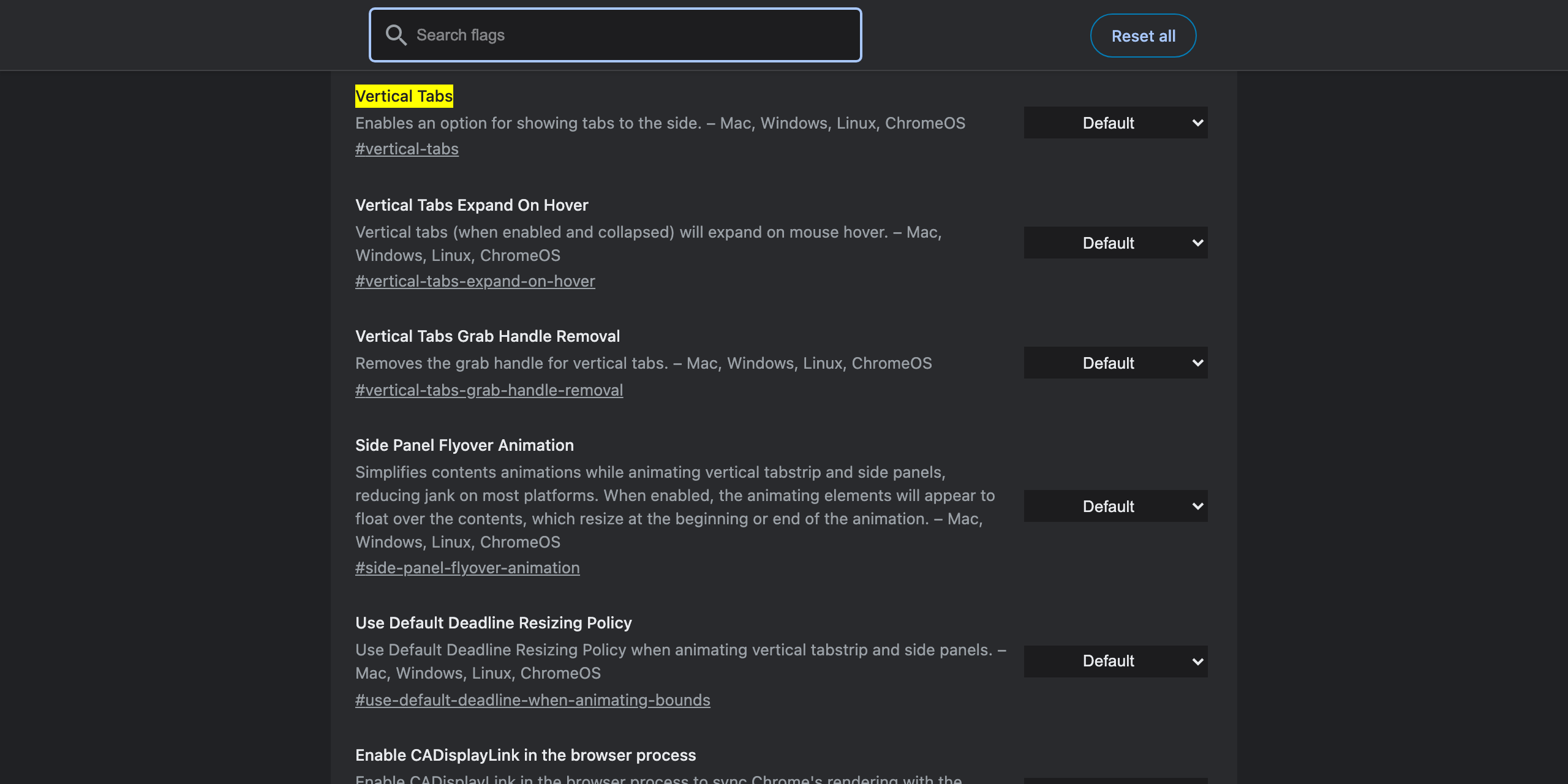
Task: Follow the #side-panel-flyover-animation link
Action: click(x=467, y=568)
